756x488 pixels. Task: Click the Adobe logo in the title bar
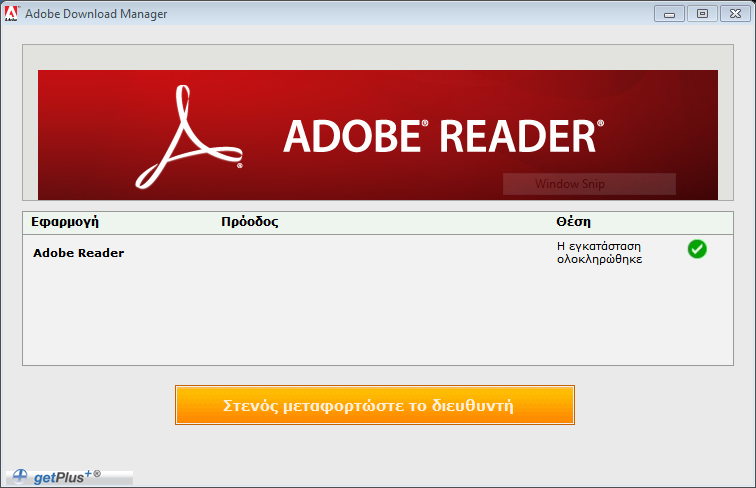click(11, 14)
